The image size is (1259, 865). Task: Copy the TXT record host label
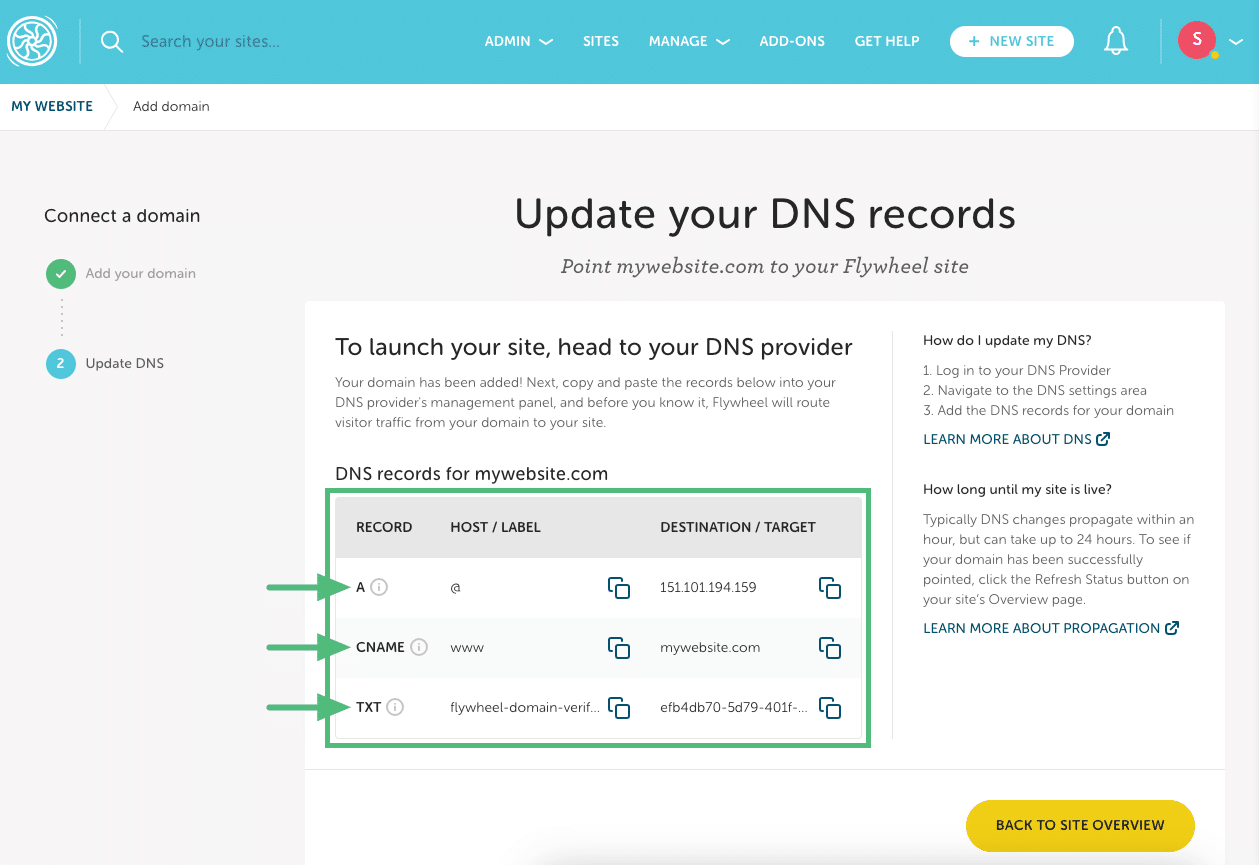(x=619, y=708)
